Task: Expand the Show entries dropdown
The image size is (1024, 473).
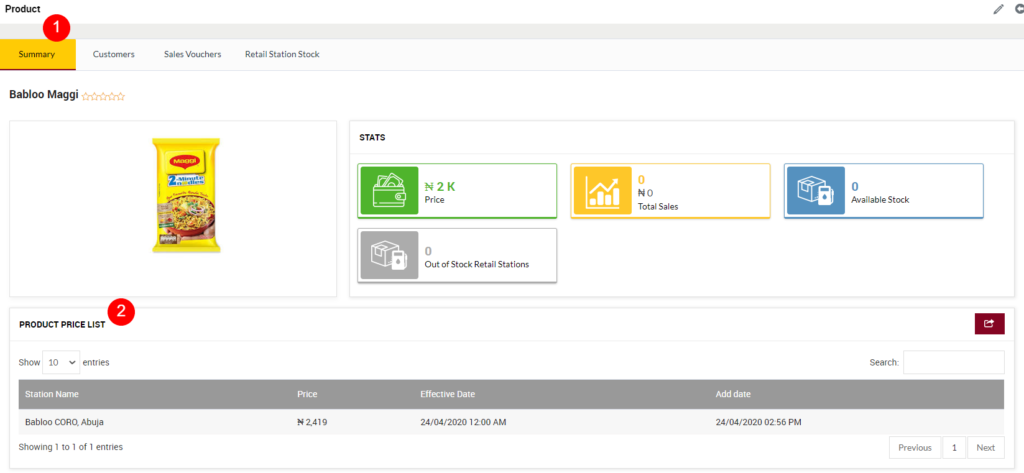Action: point(61,362)
